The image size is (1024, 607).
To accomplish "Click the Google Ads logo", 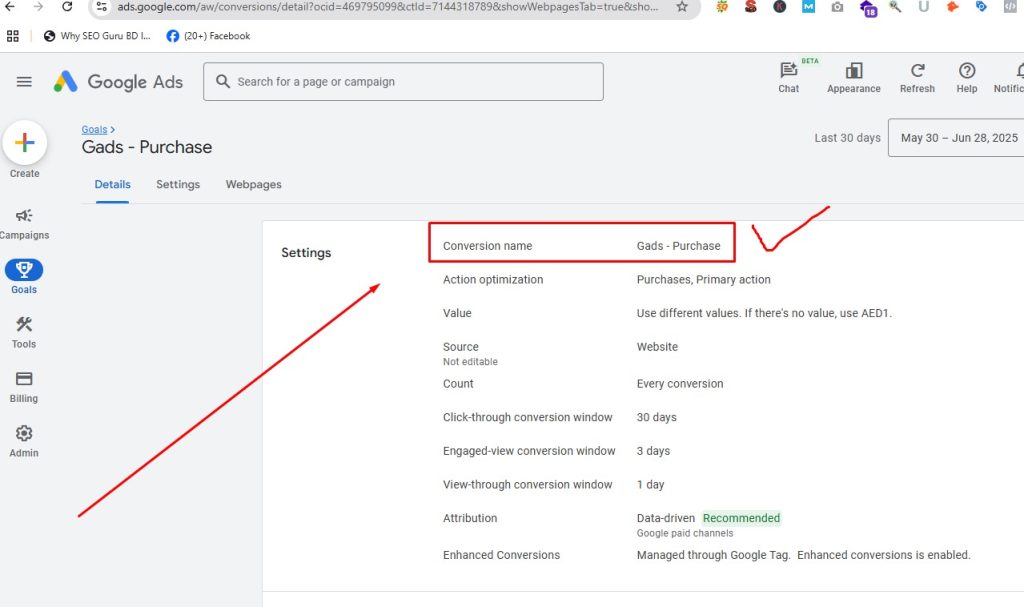I will (118, 82).
